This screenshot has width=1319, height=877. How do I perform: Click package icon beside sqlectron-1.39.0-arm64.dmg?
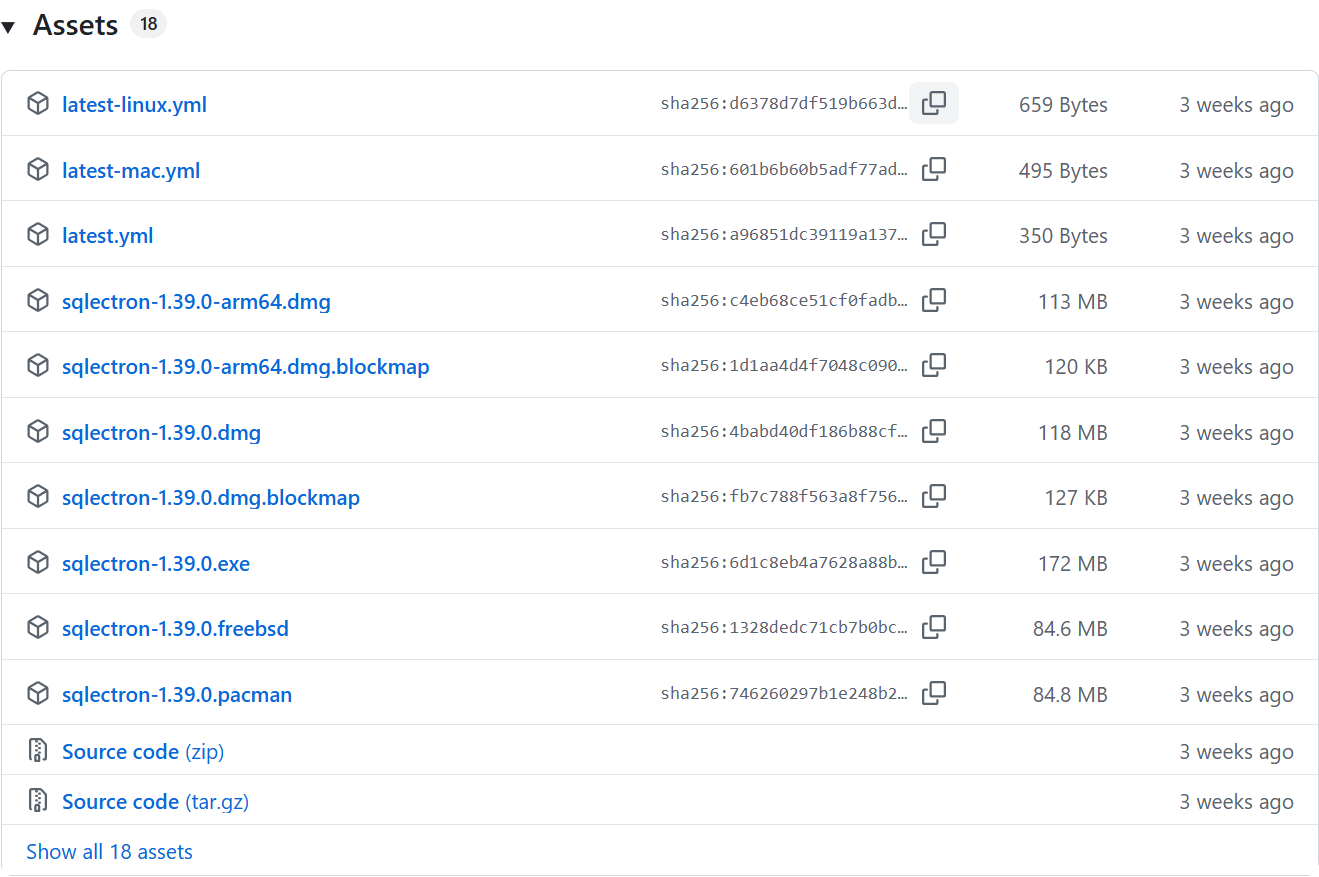(38, 300)
